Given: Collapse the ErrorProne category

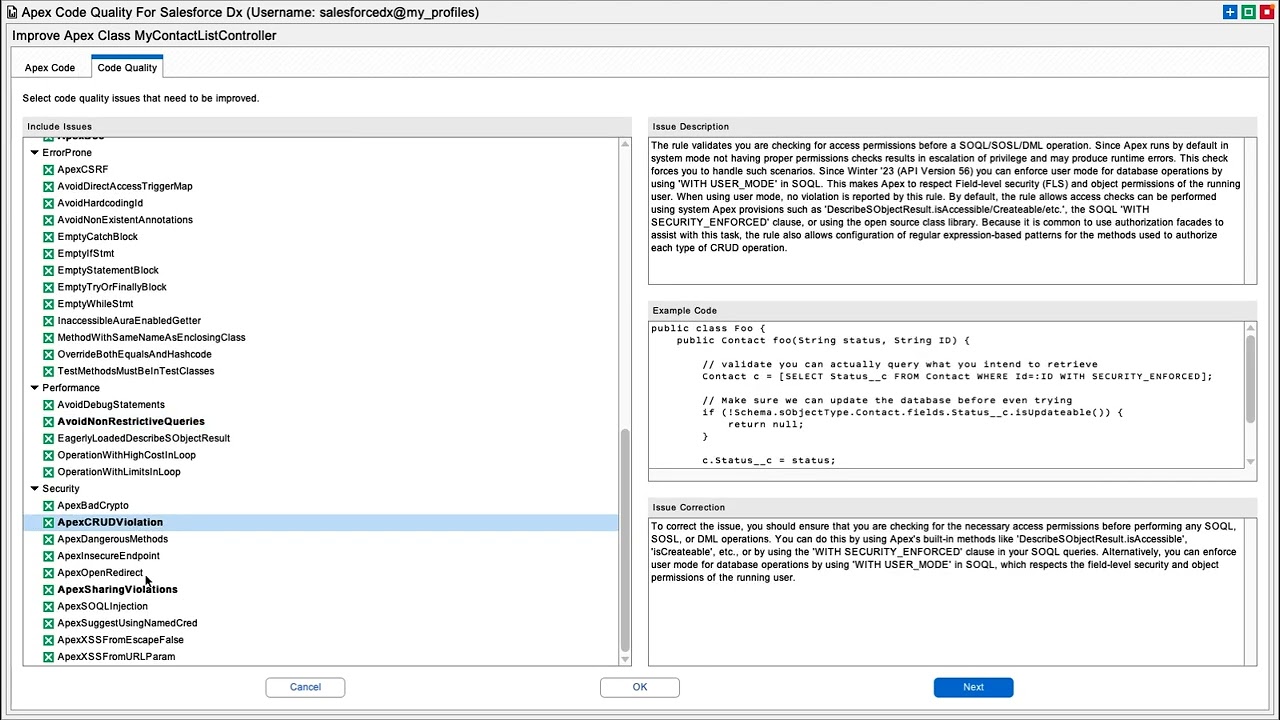Looking at the screenshot, I should pos(34,153).
